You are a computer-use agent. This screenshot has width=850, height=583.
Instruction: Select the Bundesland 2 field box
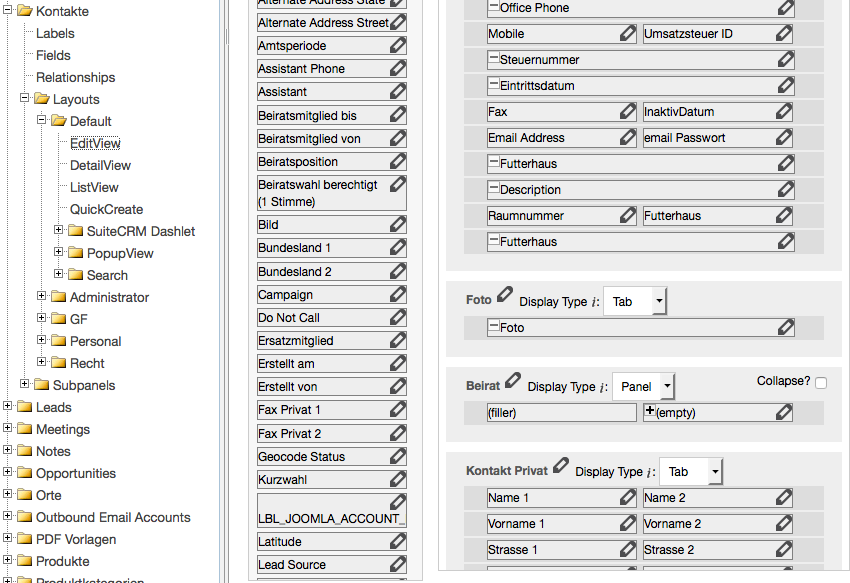click(x=332, y=271)
